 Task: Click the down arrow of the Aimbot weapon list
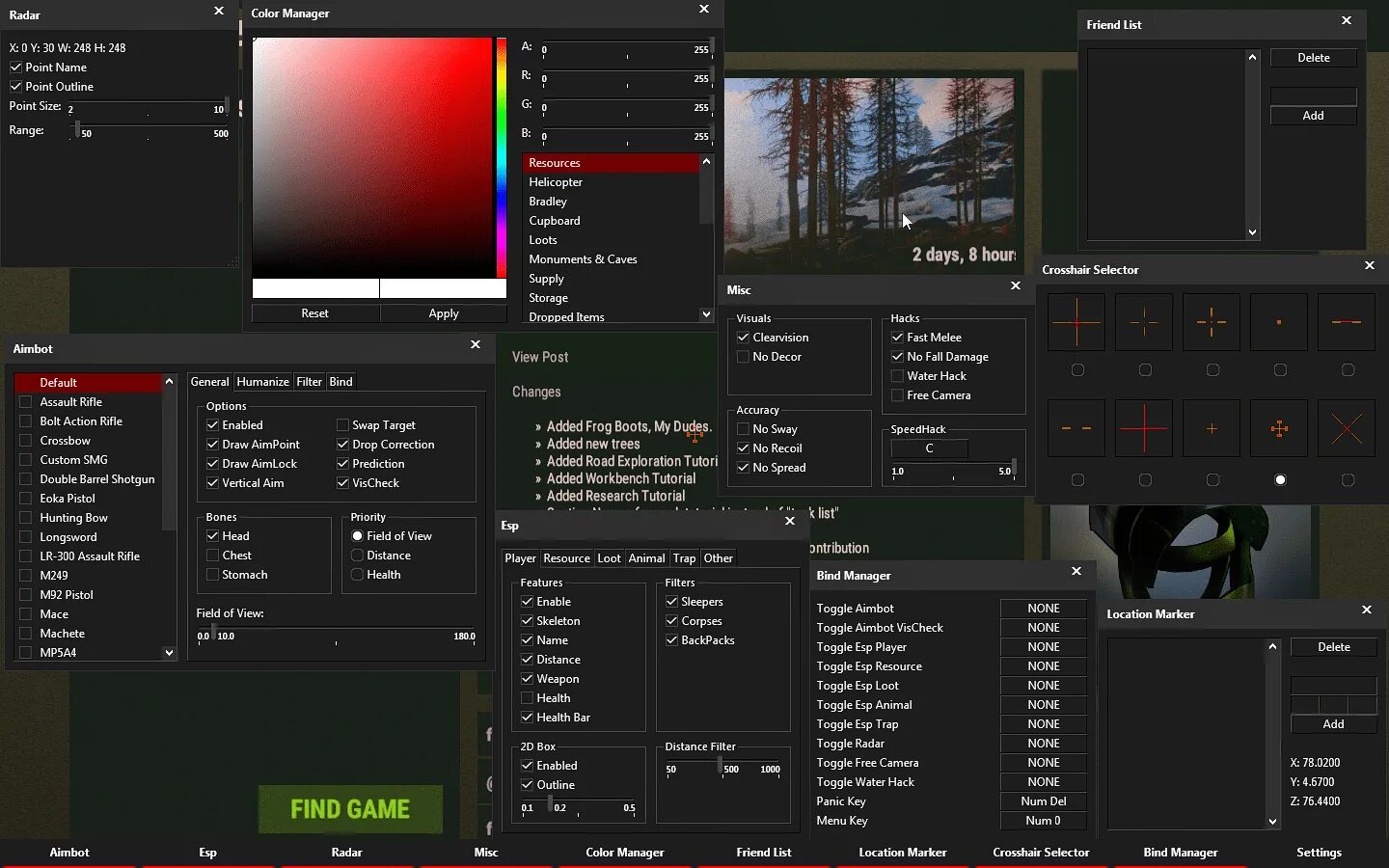click(x=169, y=653)
